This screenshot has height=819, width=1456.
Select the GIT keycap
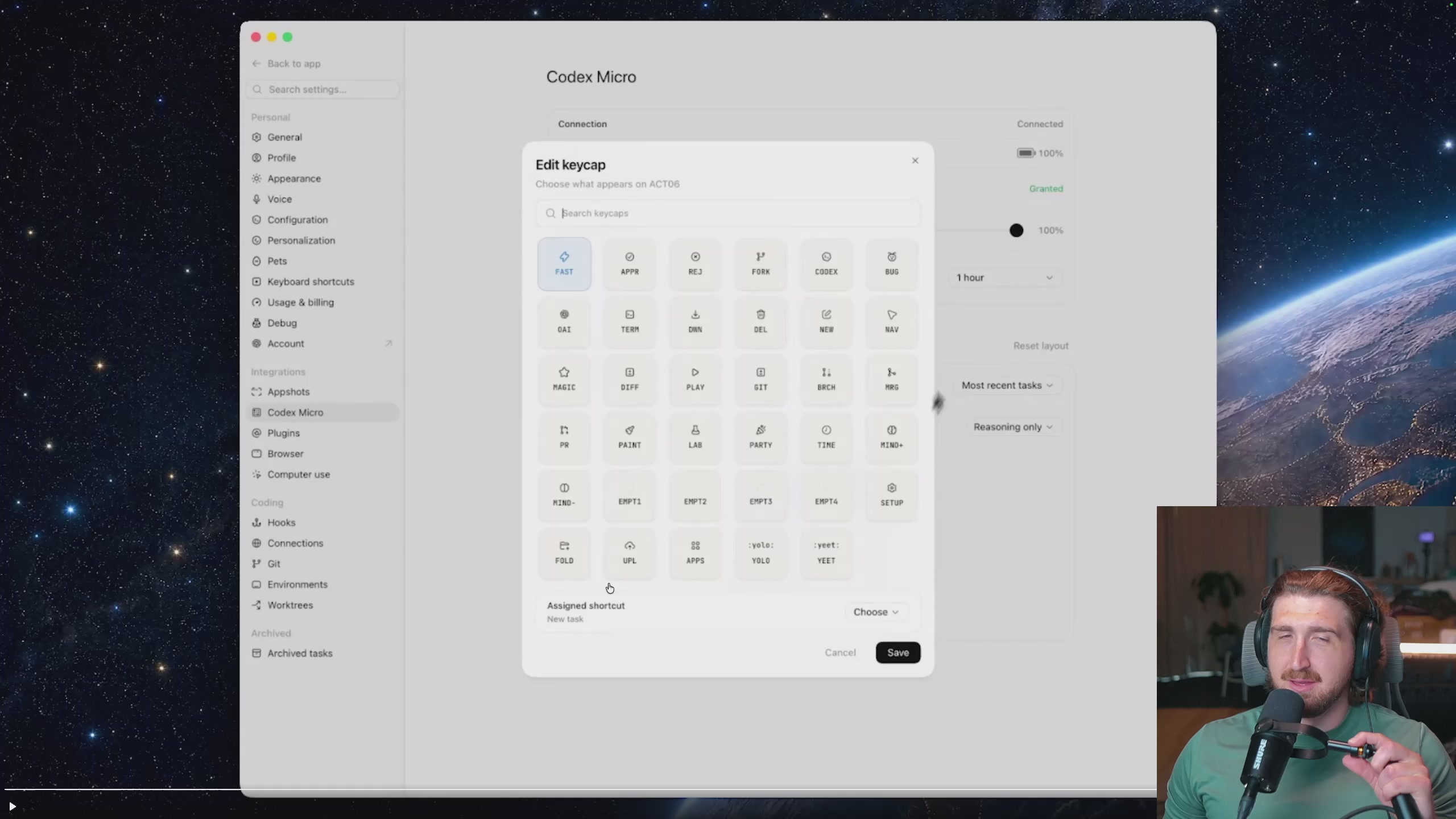pyautogui.click(x=760, y=379)
